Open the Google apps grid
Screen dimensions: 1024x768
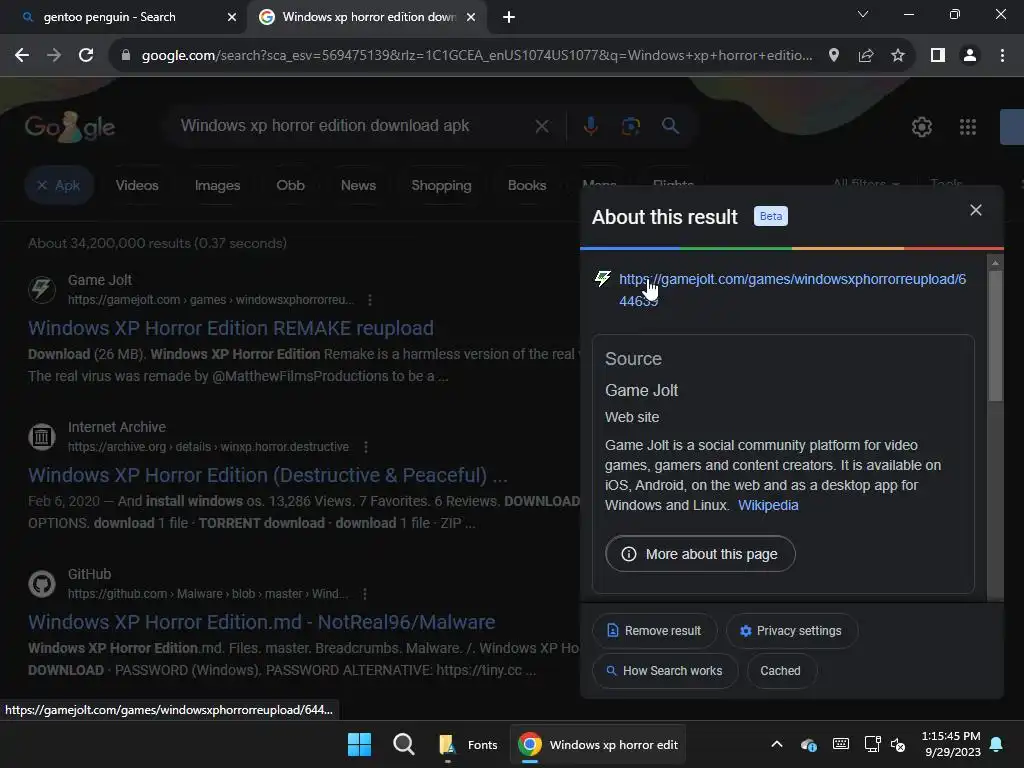[968, 127]
